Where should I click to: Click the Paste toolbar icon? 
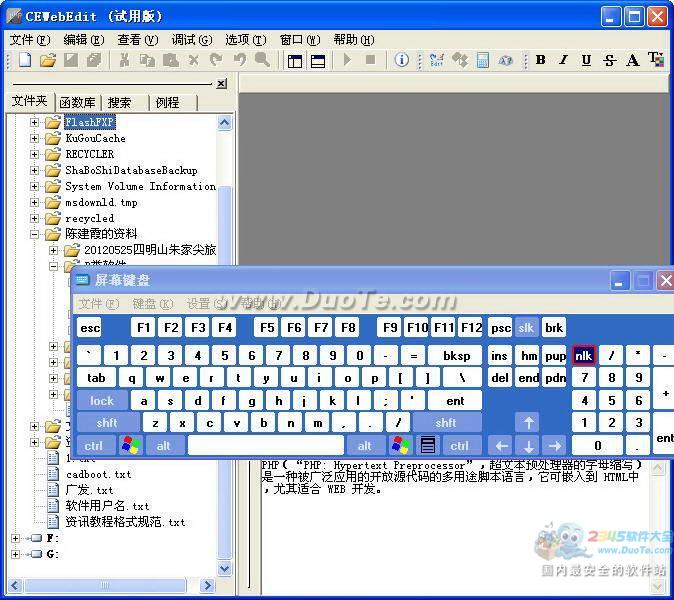pyautogui.click(x=171, y=60)
